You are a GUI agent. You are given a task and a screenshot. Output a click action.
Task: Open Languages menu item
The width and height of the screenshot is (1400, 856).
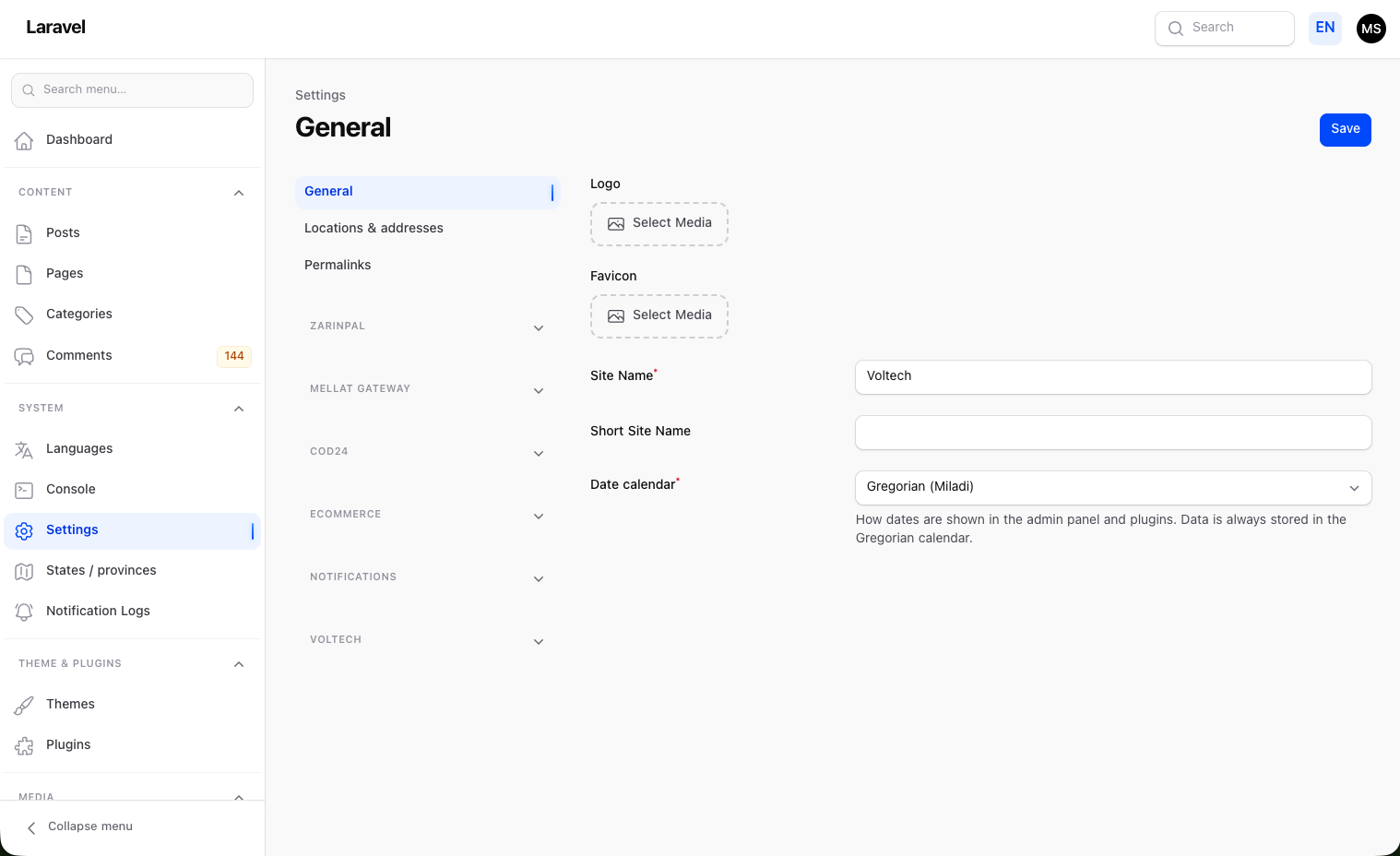(132, 449)
